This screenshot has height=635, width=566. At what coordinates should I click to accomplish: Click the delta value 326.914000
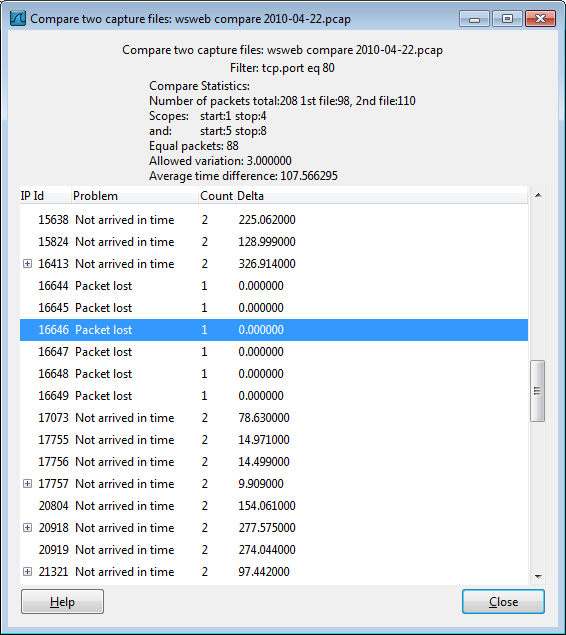click(x=267, y=264)
